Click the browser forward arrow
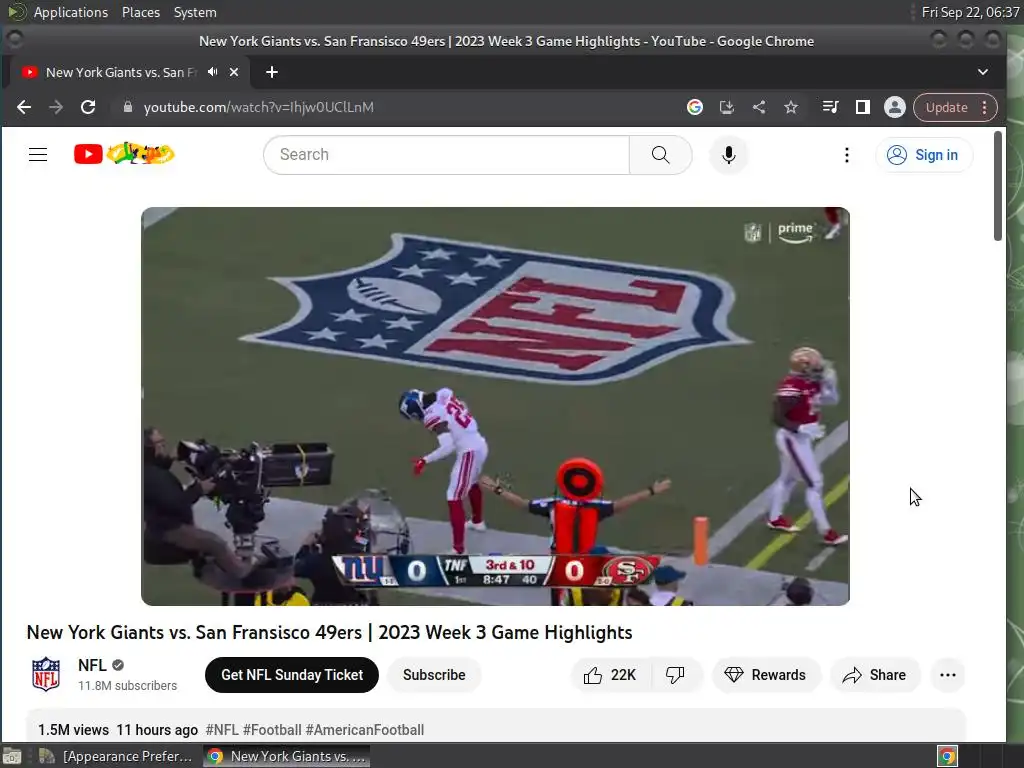The height and width of the screenshot is (768, 1024). pyautogui.click(x=56, y=107)
